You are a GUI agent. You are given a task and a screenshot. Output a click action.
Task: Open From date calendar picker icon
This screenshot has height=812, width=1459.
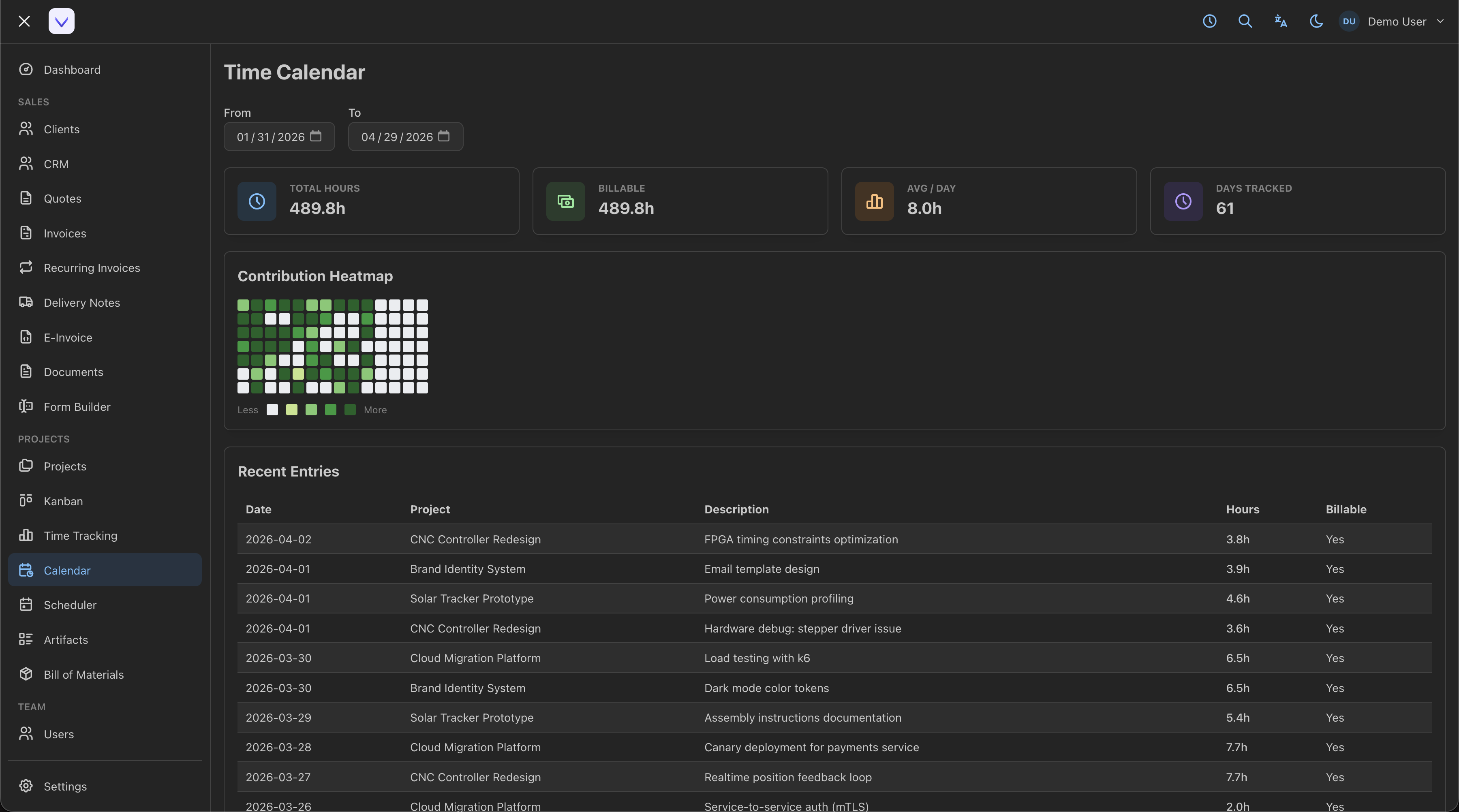point(316,137)
